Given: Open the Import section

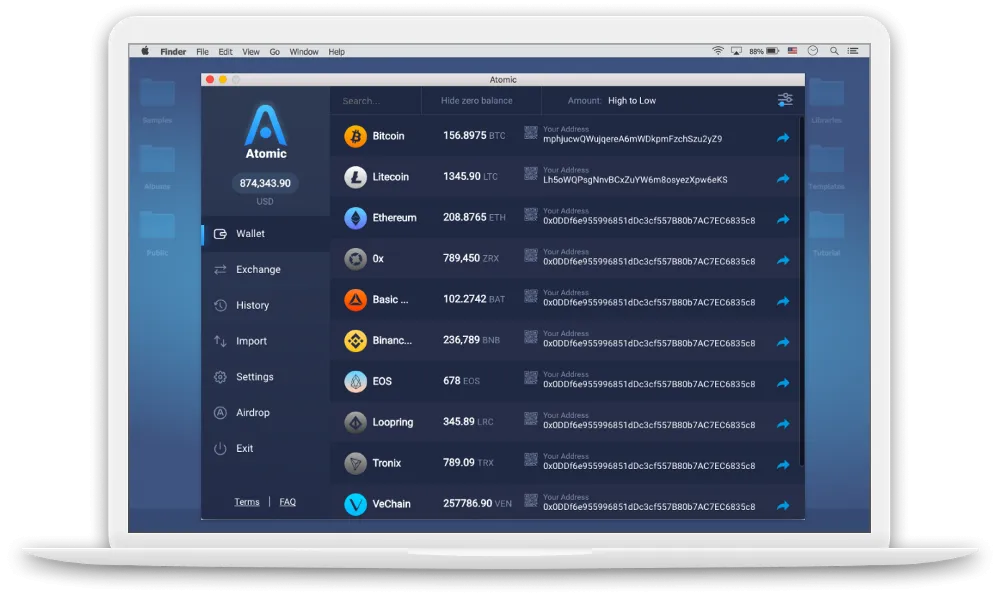Looking at the screenshot, I should tap(265, 341).
